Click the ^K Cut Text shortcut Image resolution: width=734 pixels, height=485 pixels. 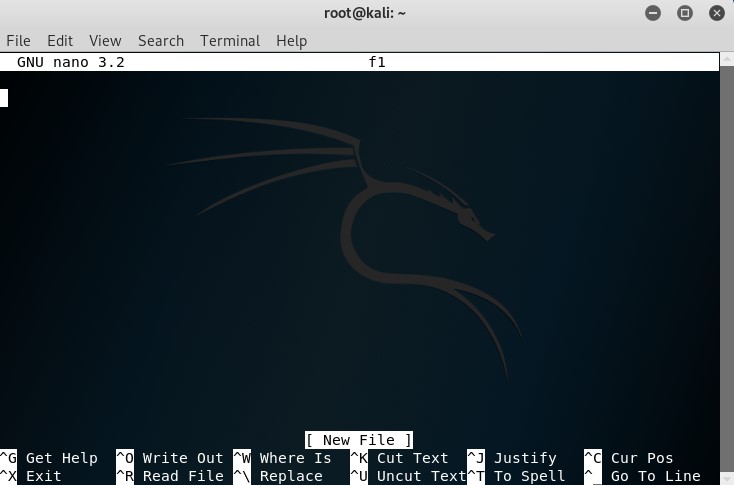click(x=399, y=458)
